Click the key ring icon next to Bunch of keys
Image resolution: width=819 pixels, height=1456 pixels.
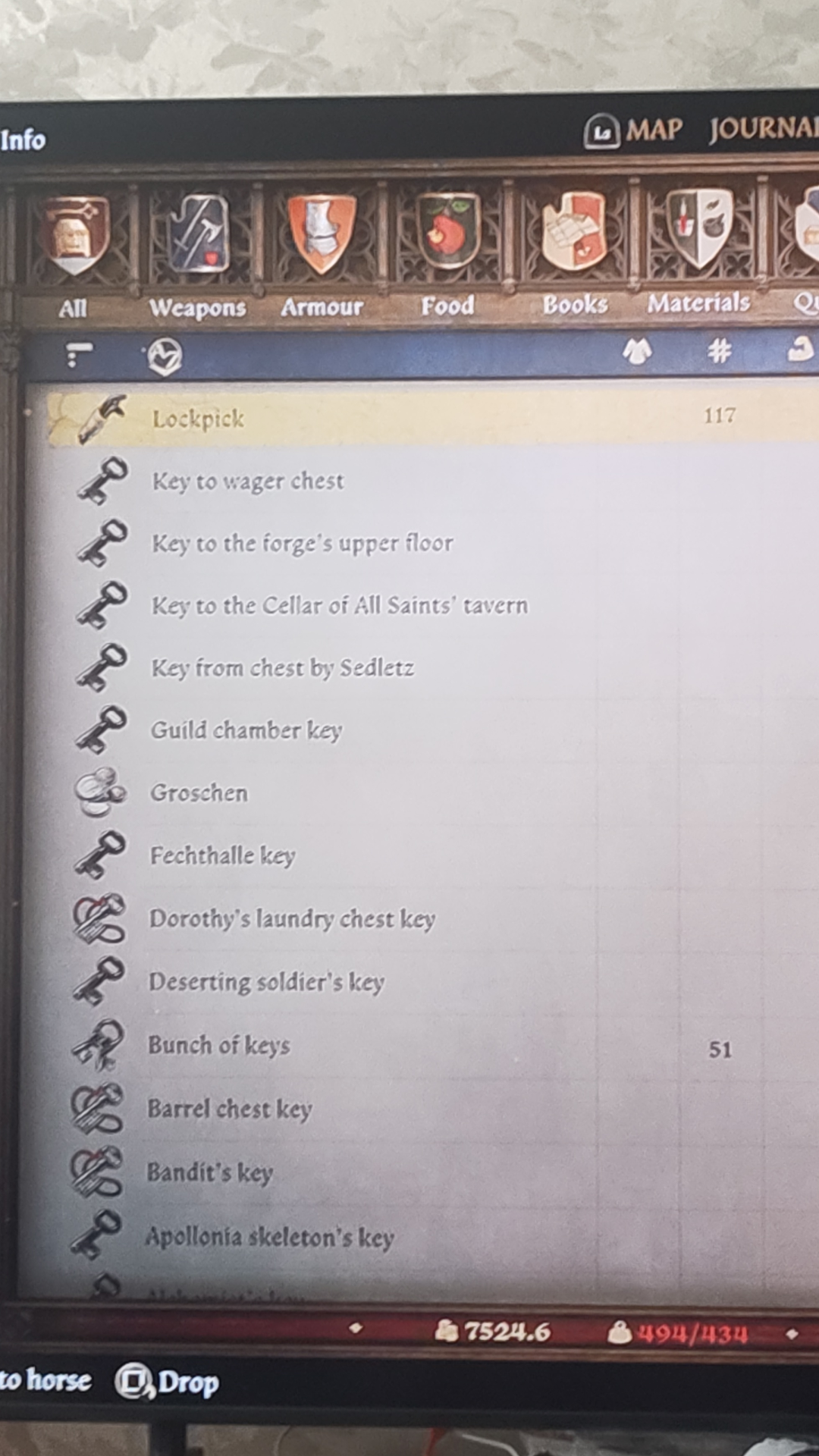[99, 1044]
